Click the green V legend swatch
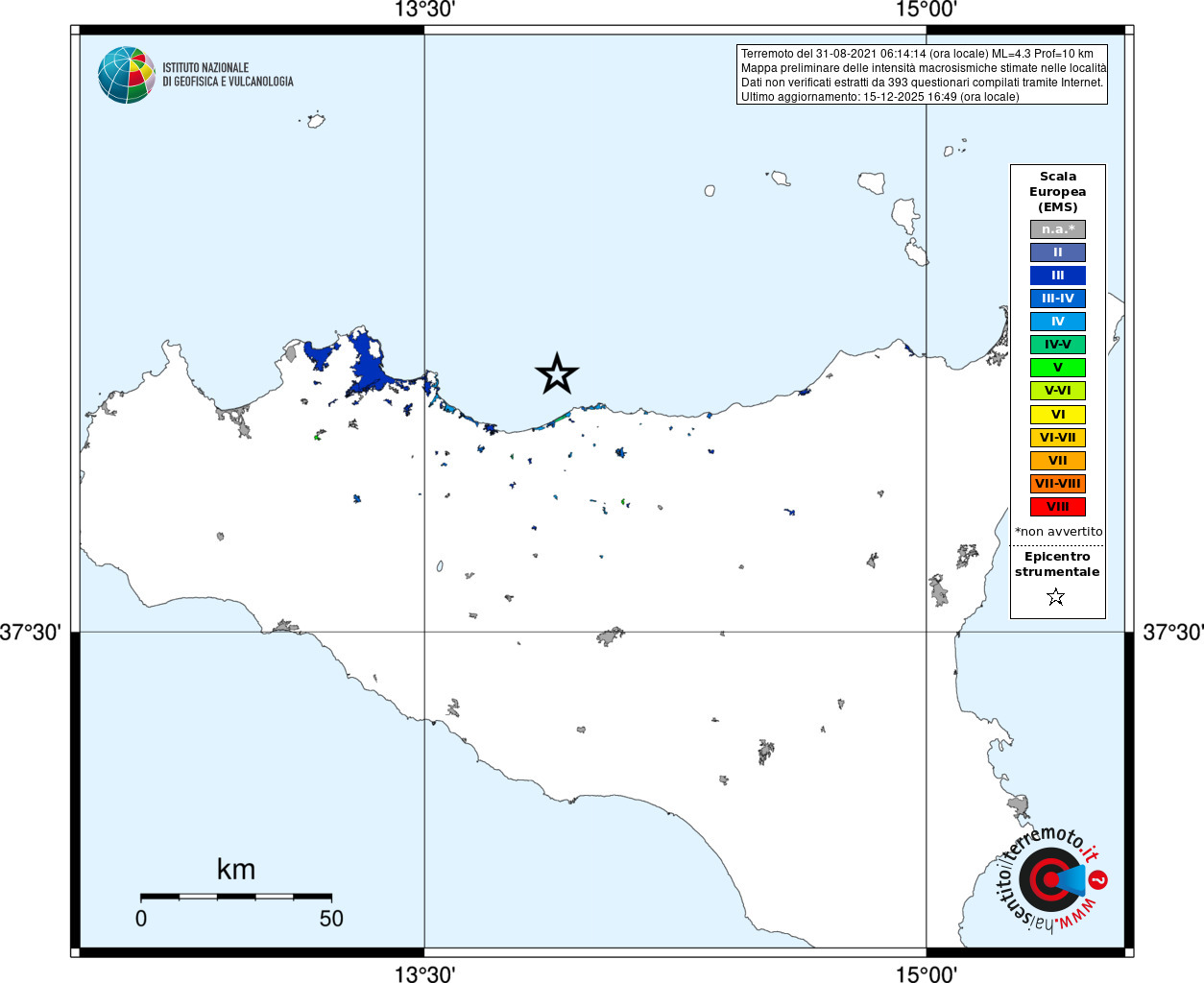This screenshot has width=1204, height=983. click(x=1058, y=368)
